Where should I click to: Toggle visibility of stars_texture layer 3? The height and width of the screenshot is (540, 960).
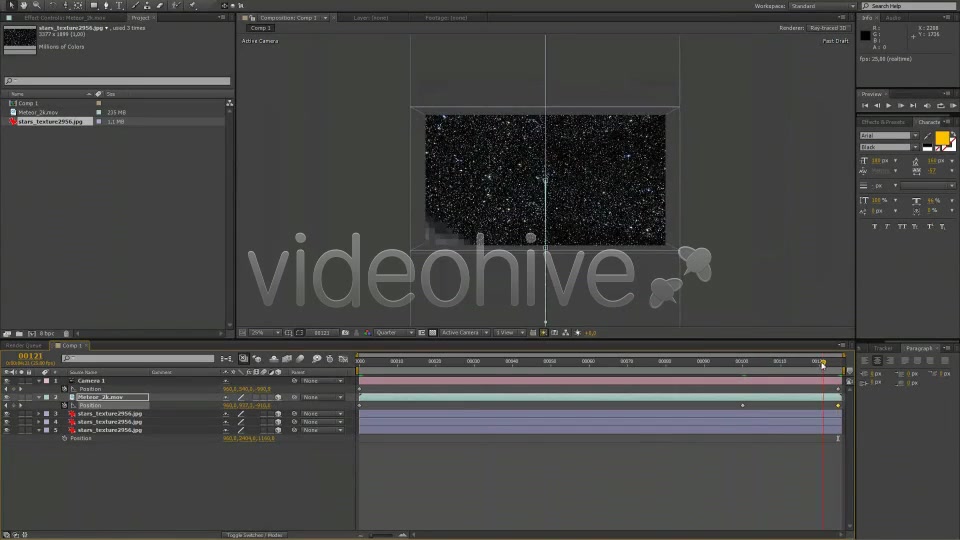[7, 414]
